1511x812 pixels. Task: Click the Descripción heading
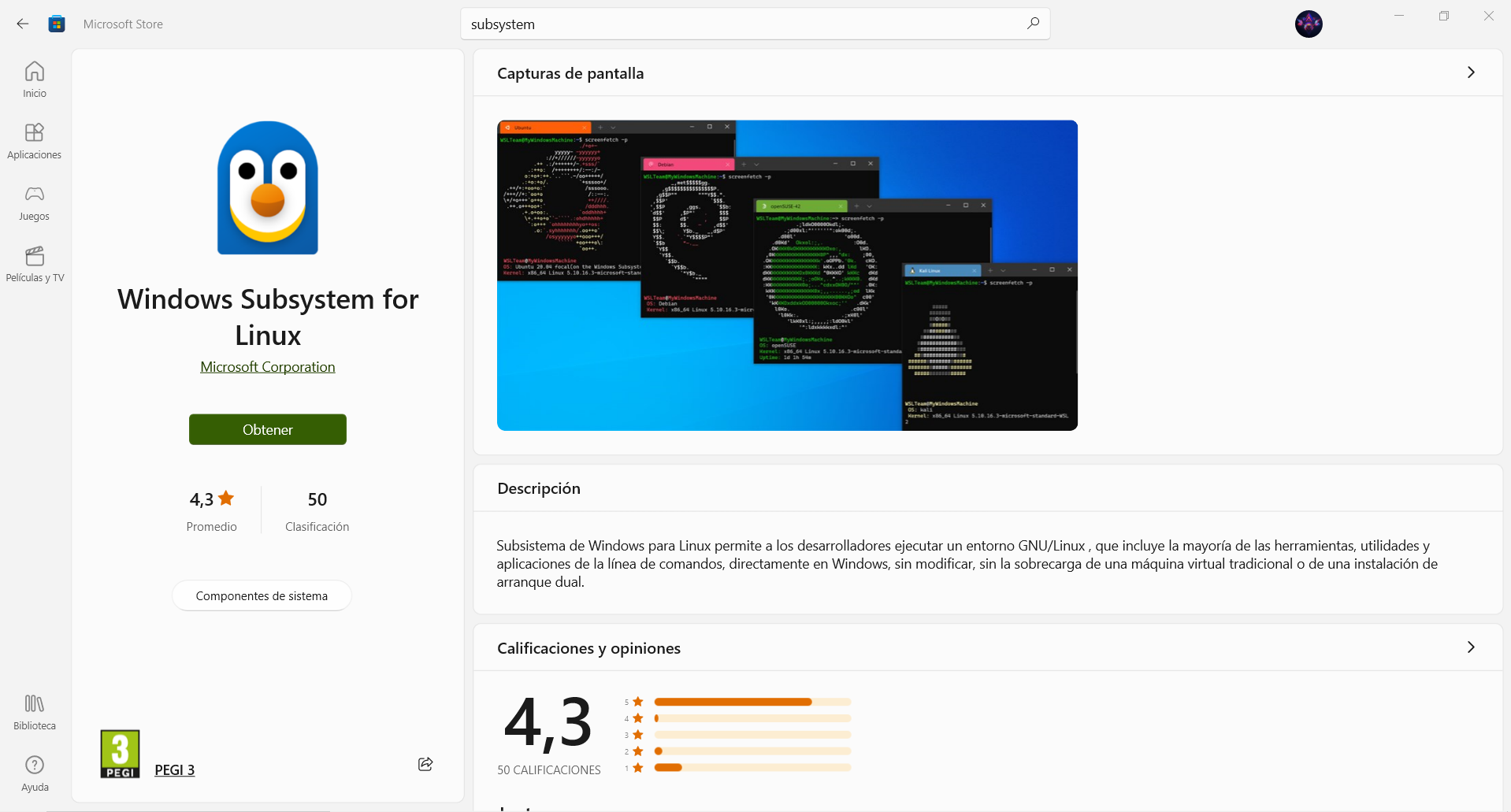pyautogui.click(x=539, y=488)
